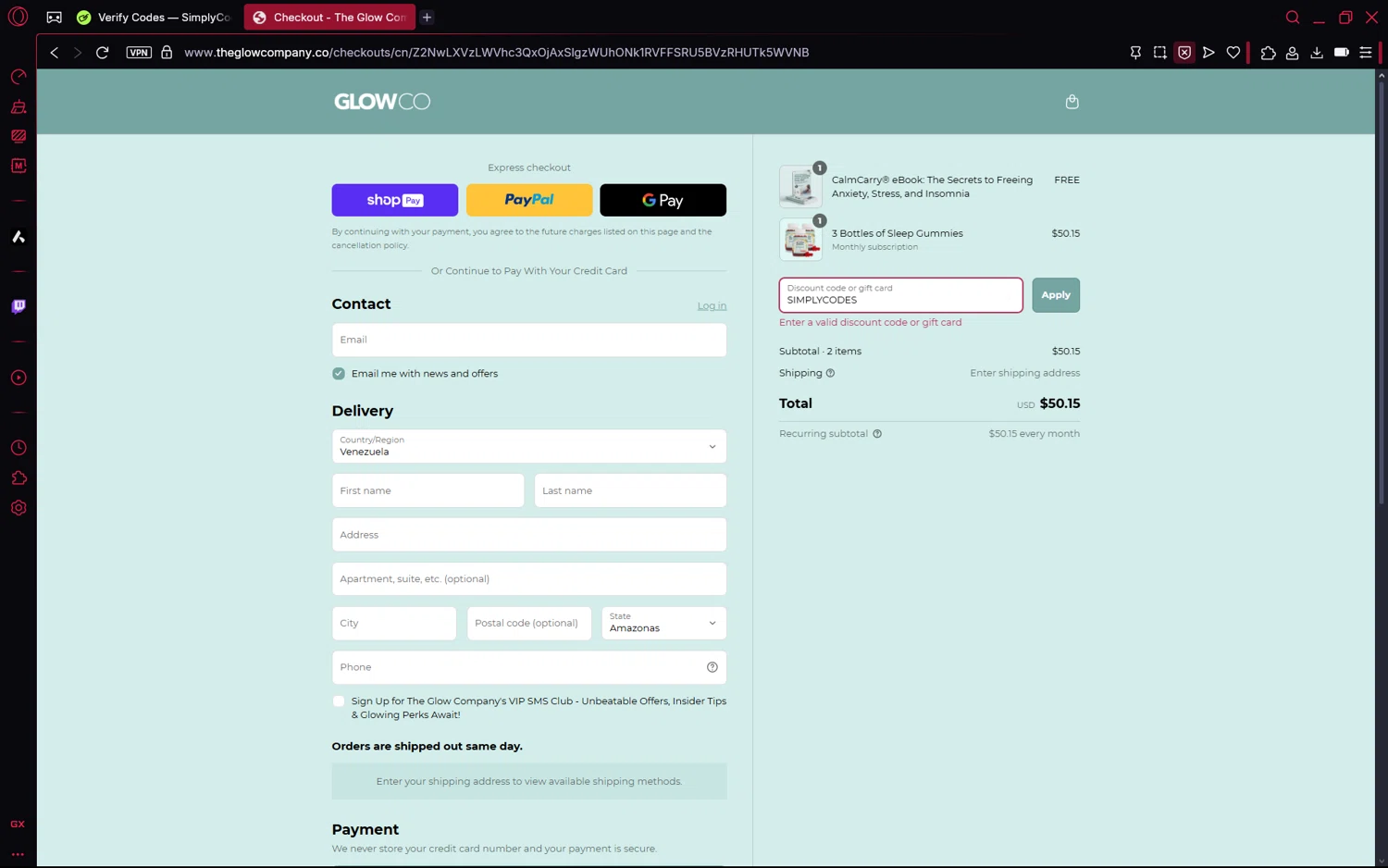This screenshot has width=1388, height=868.
Task: Uncheck Email me with news and offers
Action: pos(339,374)
